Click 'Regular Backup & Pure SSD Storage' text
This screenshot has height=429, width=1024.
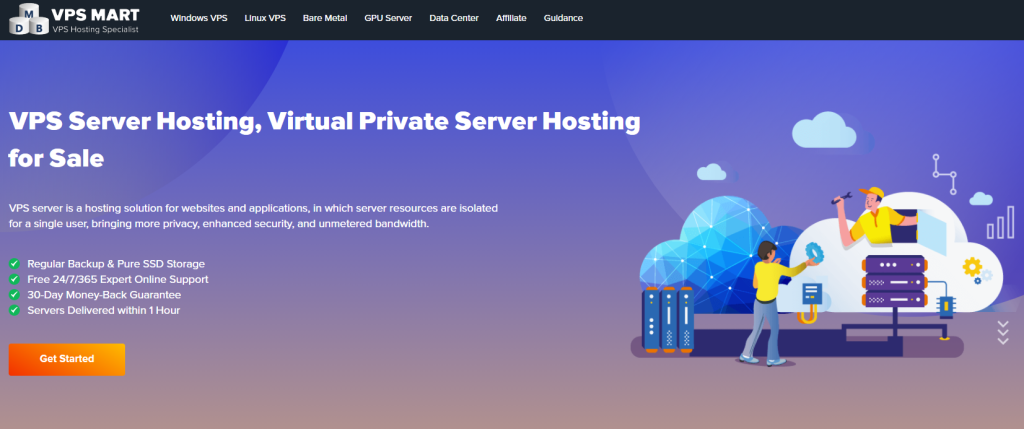[116, 264]
